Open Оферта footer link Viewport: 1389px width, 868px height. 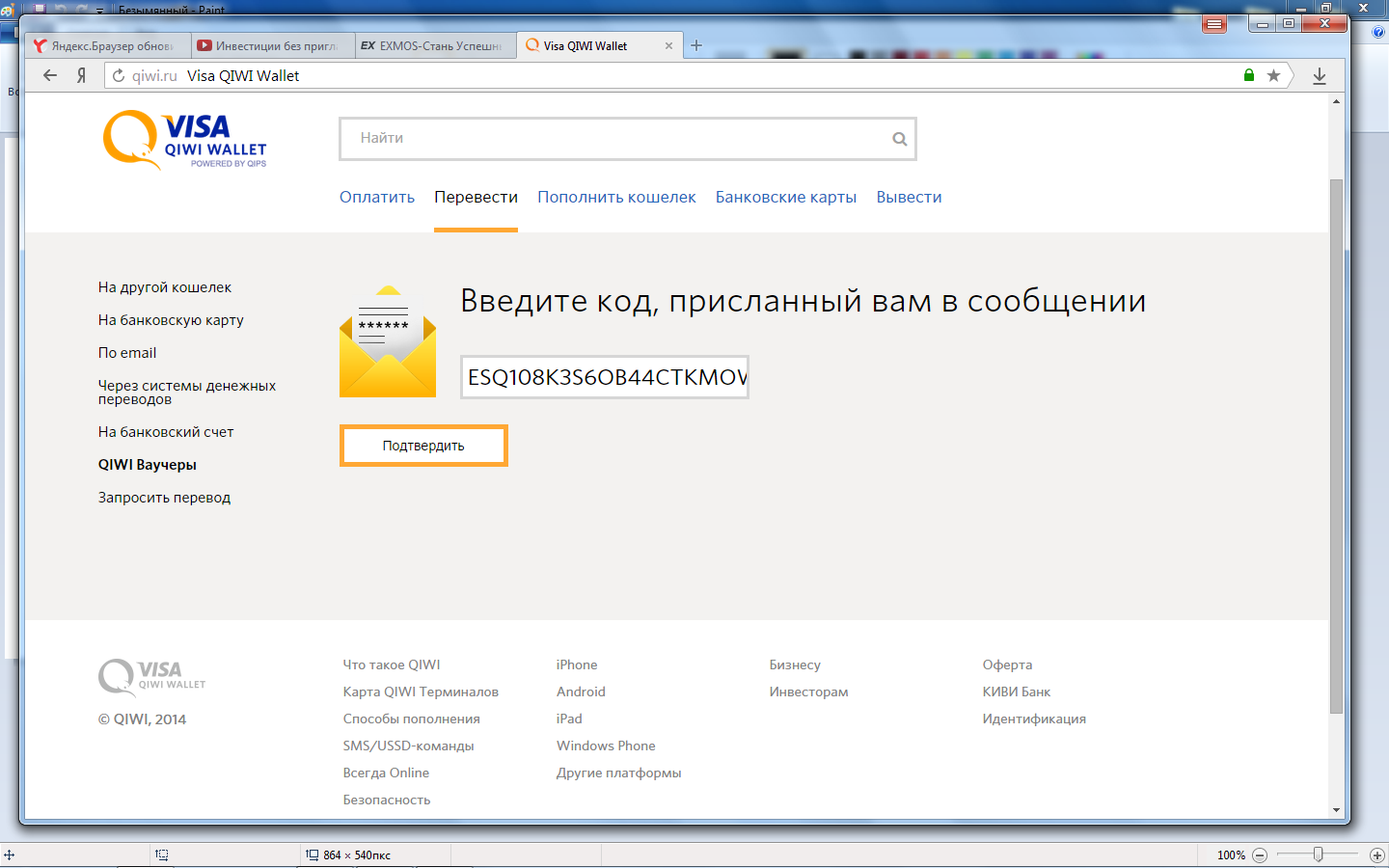click(x=1007, y=665)
